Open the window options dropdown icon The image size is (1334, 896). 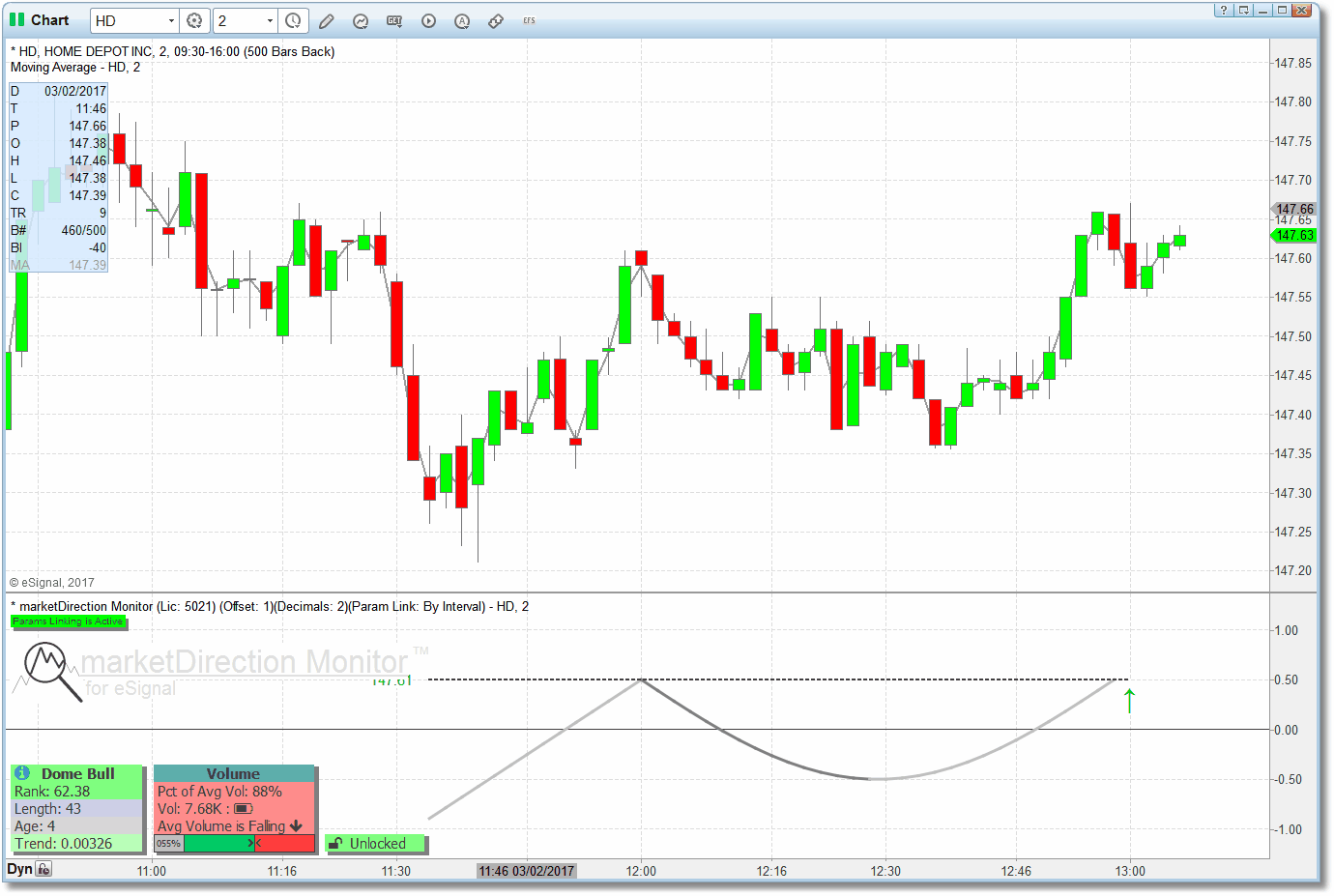[1244, 10]
